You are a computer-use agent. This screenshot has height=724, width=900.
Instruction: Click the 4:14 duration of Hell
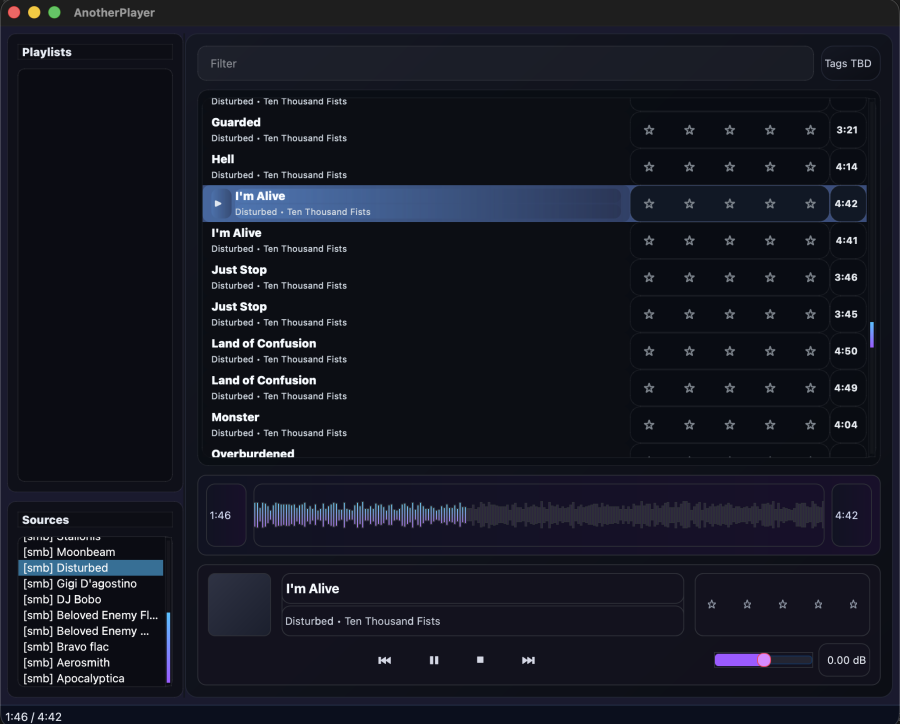click(x=847, y=167)
